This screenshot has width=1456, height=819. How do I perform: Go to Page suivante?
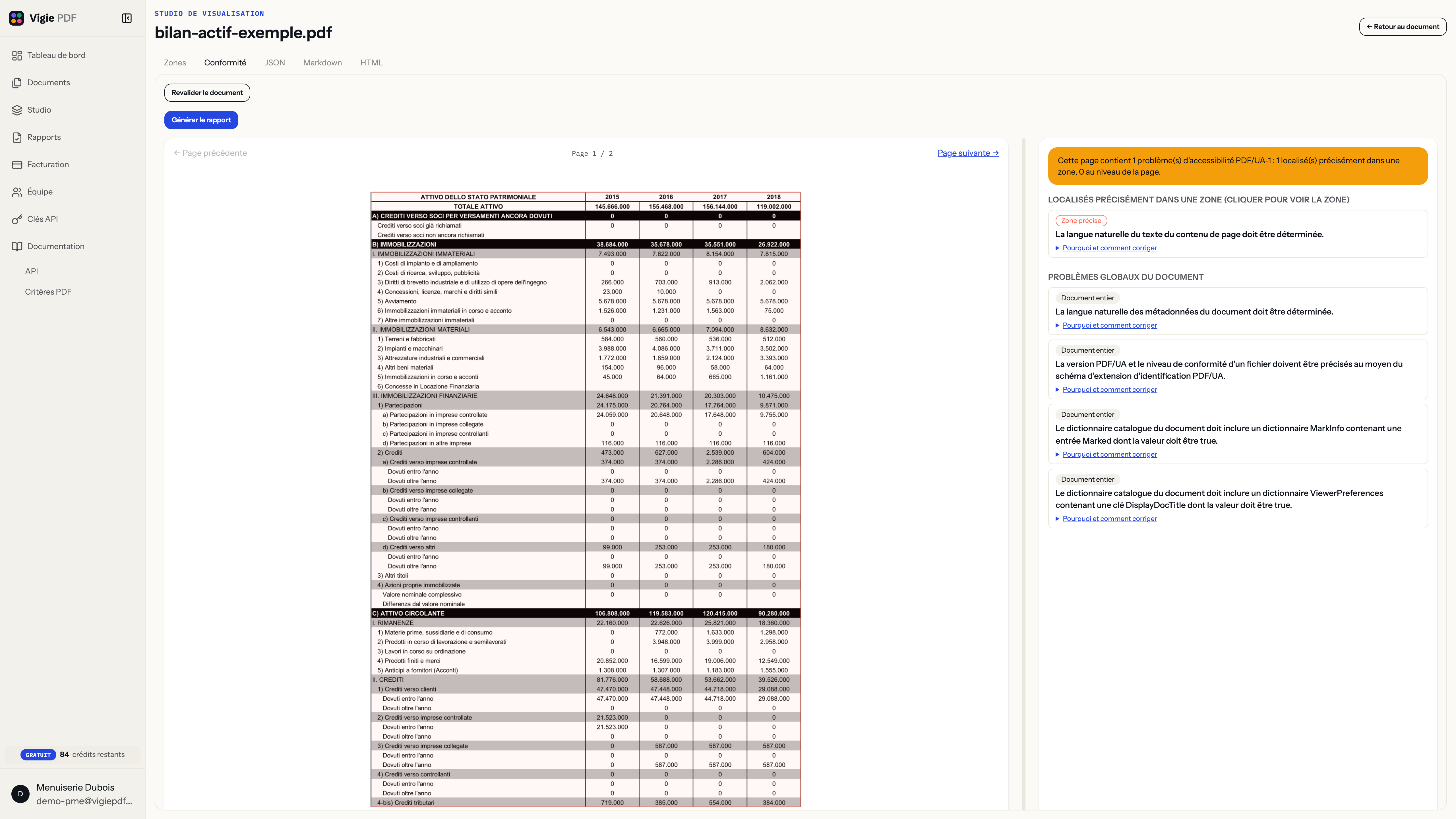point(968,153)
